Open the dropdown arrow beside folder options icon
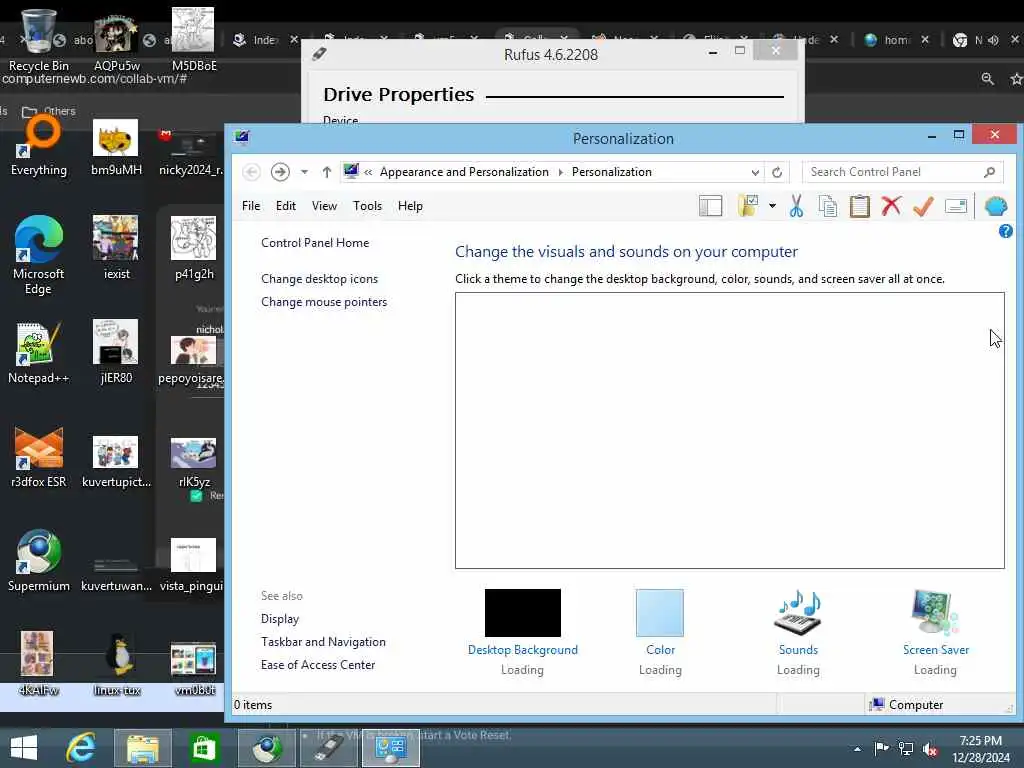This screenshot has width=1024, height=768. [772, 206]
